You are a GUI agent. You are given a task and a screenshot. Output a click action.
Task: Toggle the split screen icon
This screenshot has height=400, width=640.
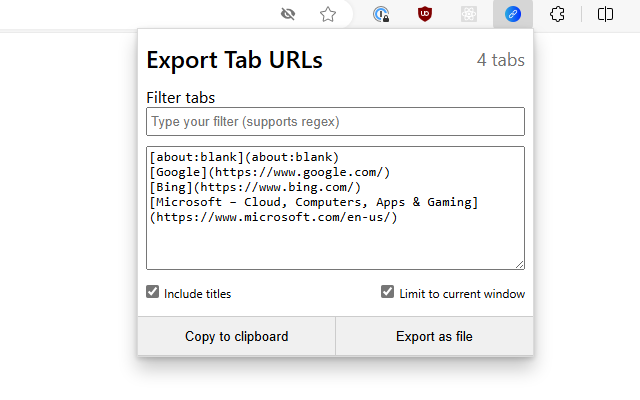[605, 14]
